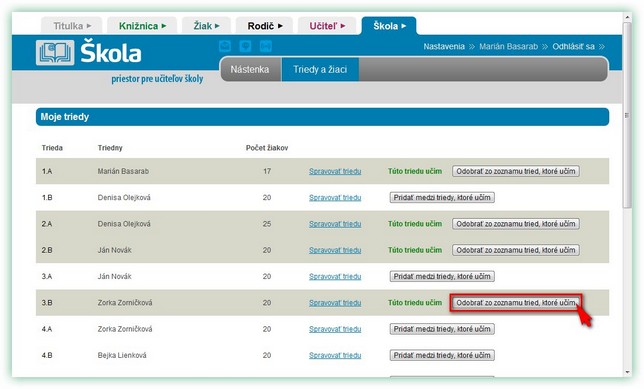
Task: Click Zorka Zorničková in row 4.A
Action: click(125, 329)
